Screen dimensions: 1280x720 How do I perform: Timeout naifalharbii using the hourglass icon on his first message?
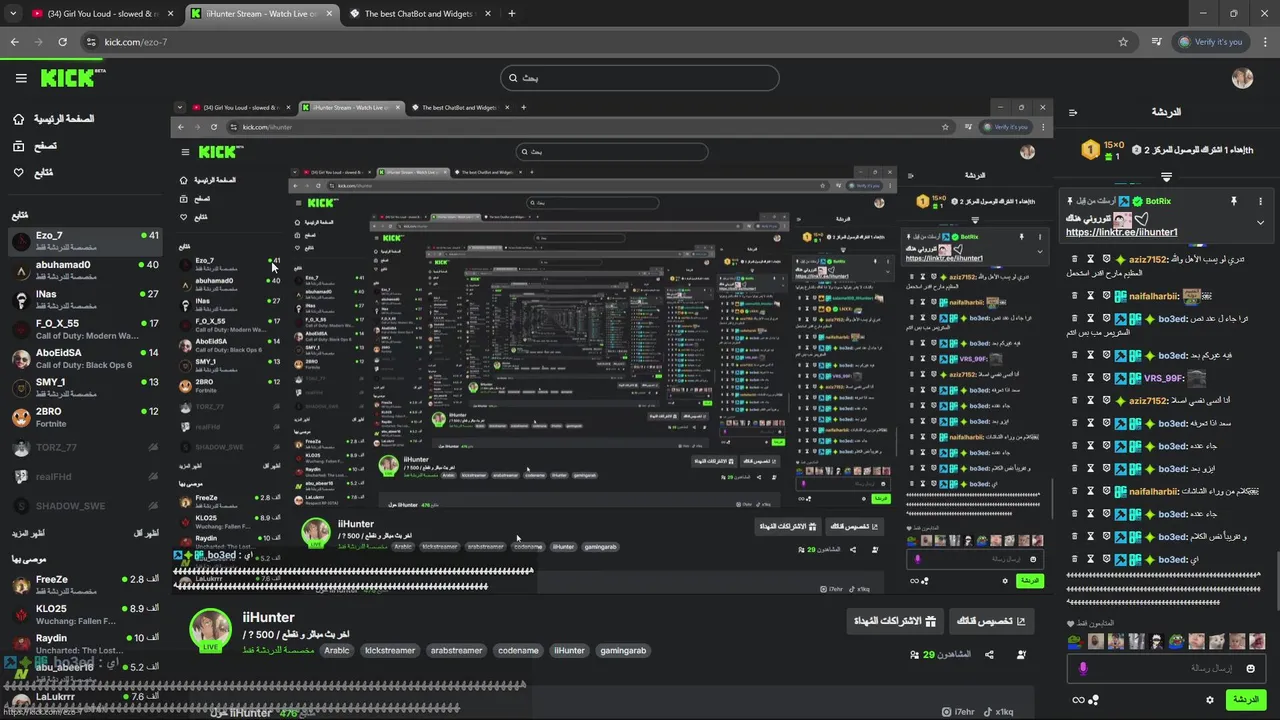(x=1091, y=296)
